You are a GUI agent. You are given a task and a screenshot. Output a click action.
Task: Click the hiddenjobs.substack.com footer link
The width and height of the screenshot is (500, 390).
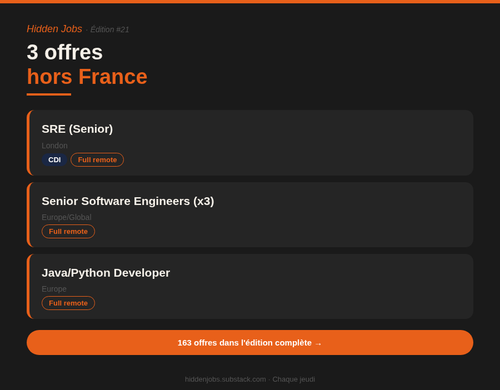(x=225, y=379)
